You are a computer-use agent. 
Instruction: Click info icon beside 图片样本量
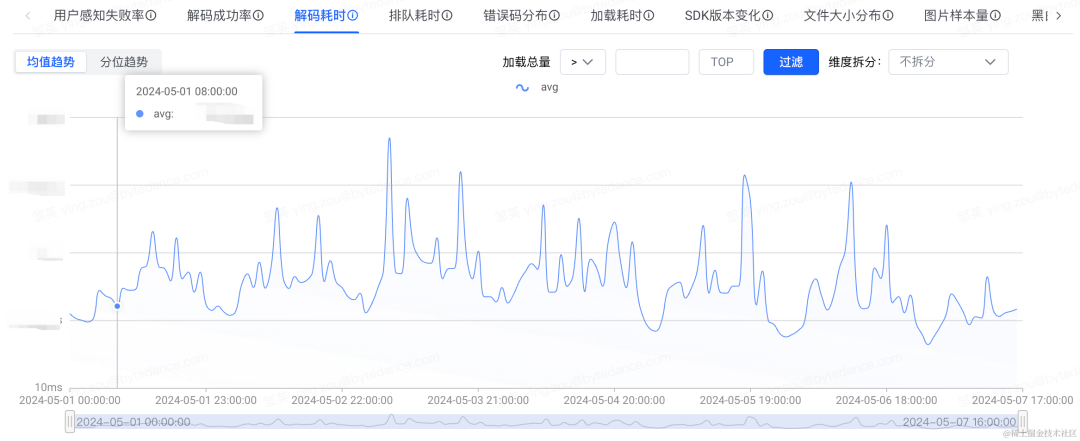(995, 15)
